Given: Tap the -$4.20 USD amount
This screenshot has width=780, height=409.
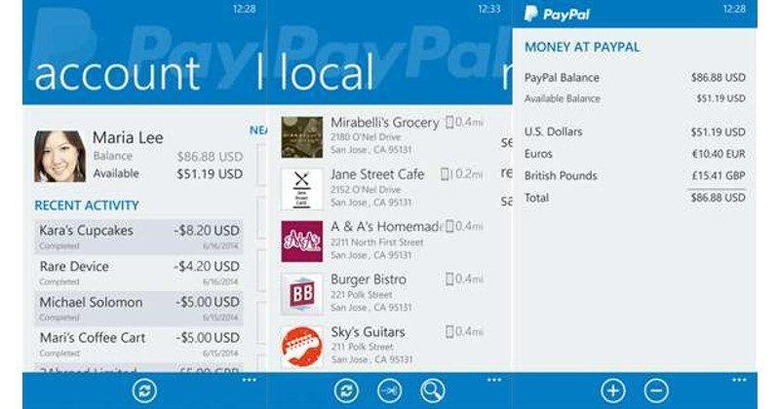Looking at the screenshot, I should click(206, 267).
